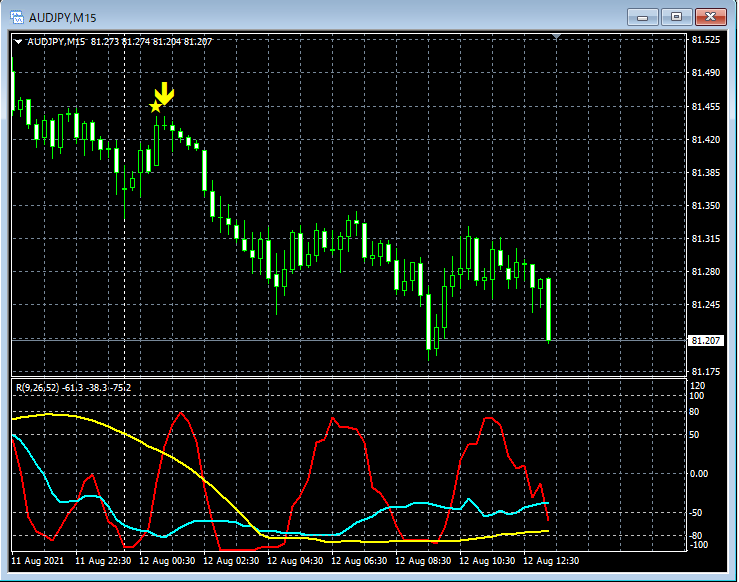Screen dimensions: 739x582
Task: Open the AUDJPY,M15 one-click trading arrow
Action: (18, 41)
